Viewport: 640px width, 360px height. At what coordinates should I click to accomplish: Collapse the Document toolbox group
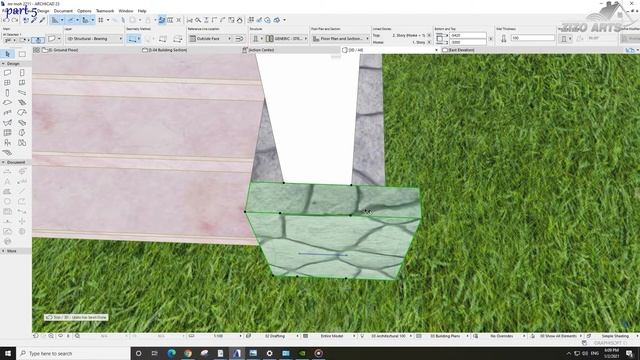(x=3, y=162)
